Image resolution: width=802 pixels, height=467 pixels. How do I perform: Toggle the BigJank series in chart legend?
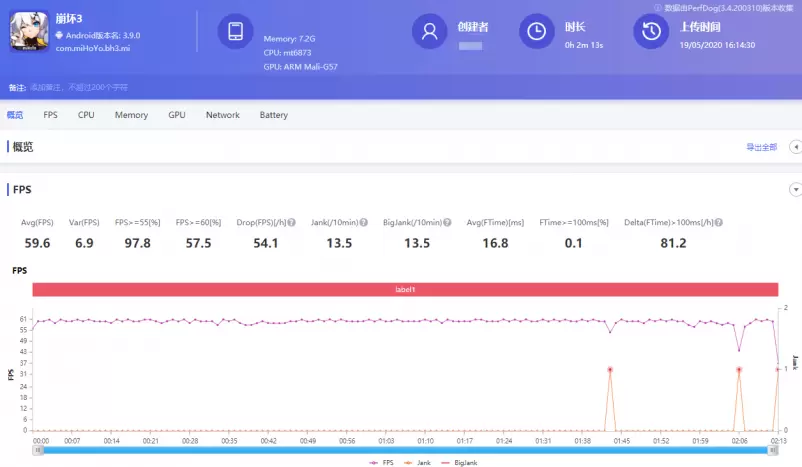[456, 463]
